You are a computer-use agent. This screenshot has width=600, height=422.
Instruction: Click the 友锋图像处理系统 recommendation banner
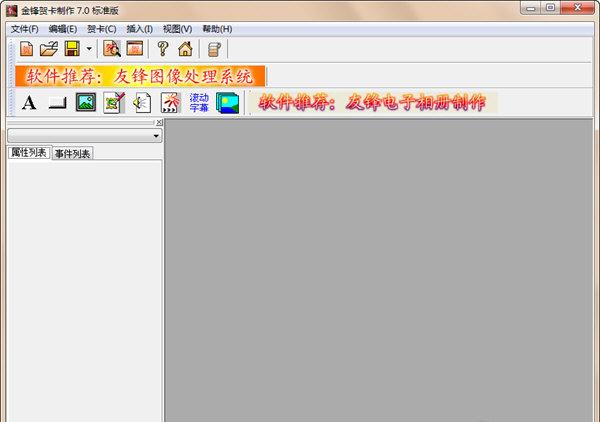pyautogui.click(x=141, y=76)
